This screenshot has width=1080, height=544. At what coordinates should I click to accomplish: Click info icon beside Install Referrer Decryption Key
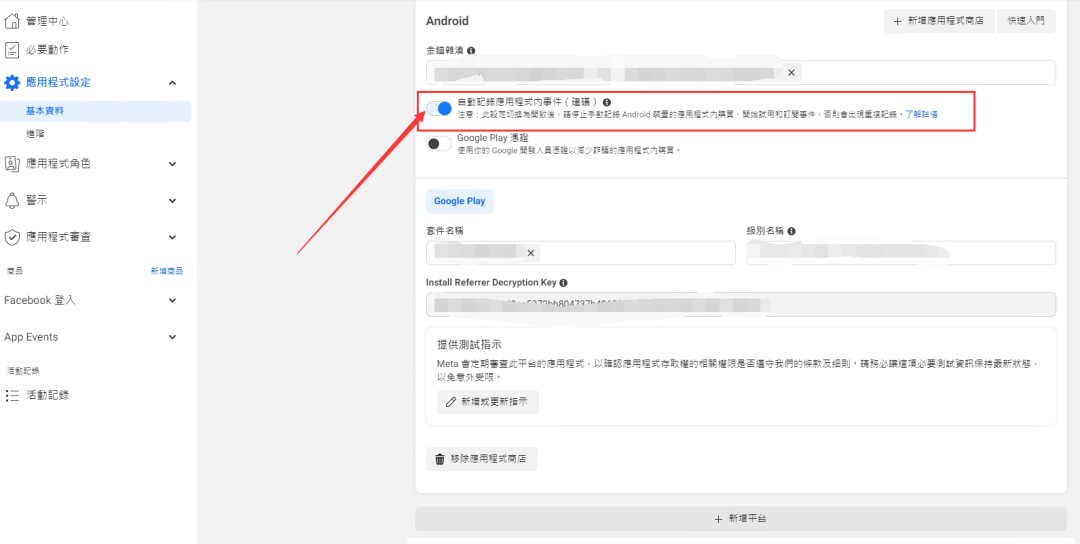click(563, 283)
